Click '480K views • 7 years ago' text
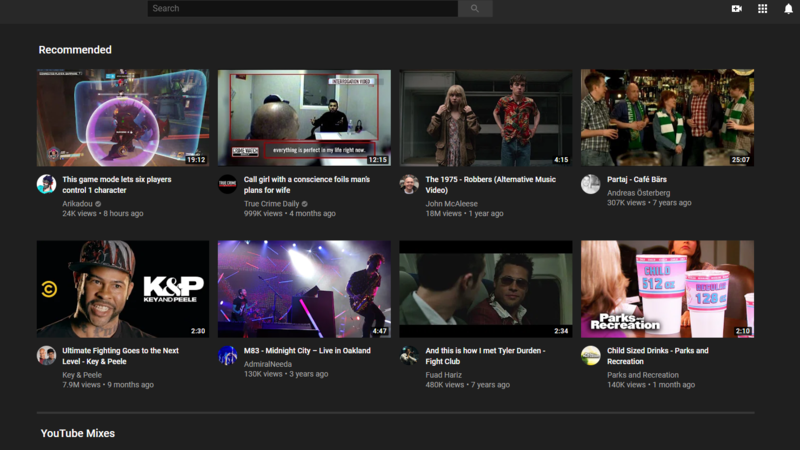The image size is (800, 450). click(x=467, y=385)
